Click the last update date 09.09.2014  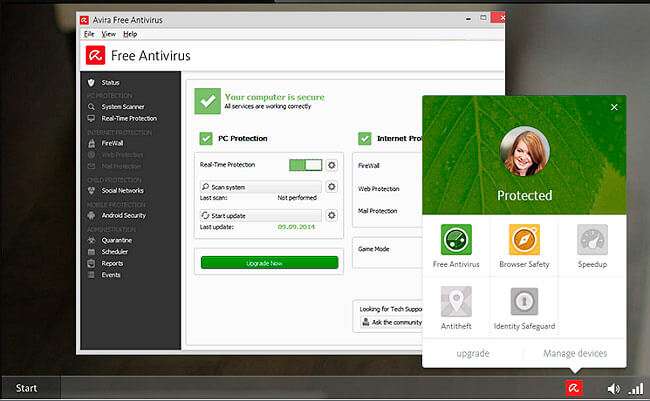pyautogui.click(x=296, y=227)
